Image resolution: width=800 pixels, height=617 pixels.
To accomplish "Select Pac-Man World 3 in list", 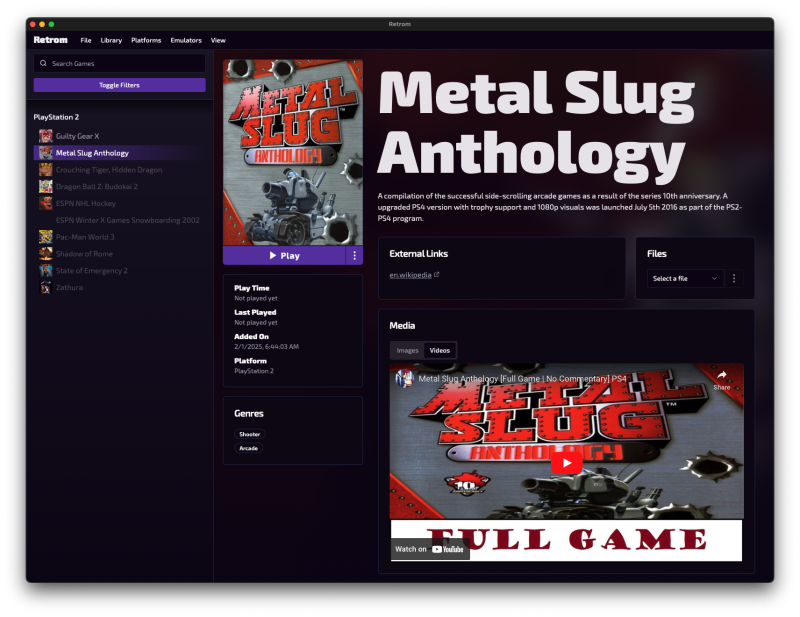I will (x=119, y=237).
